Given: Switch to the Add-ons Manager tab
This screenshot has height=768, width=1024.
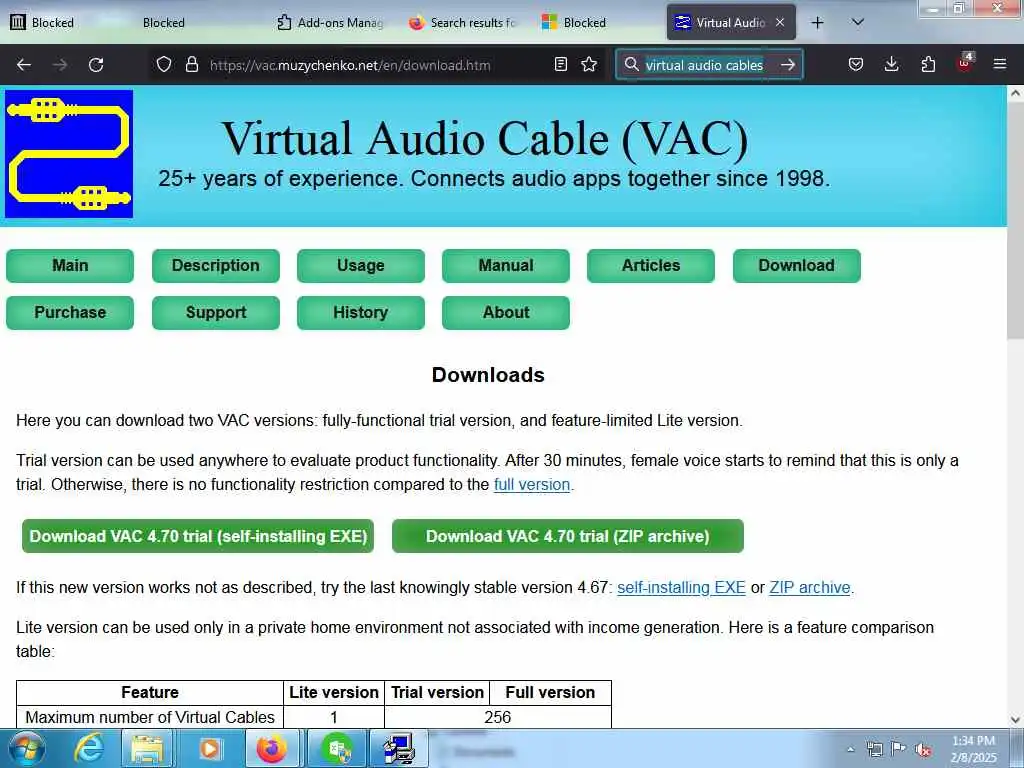Looking at the screenshot, I should tap(330, 22).
